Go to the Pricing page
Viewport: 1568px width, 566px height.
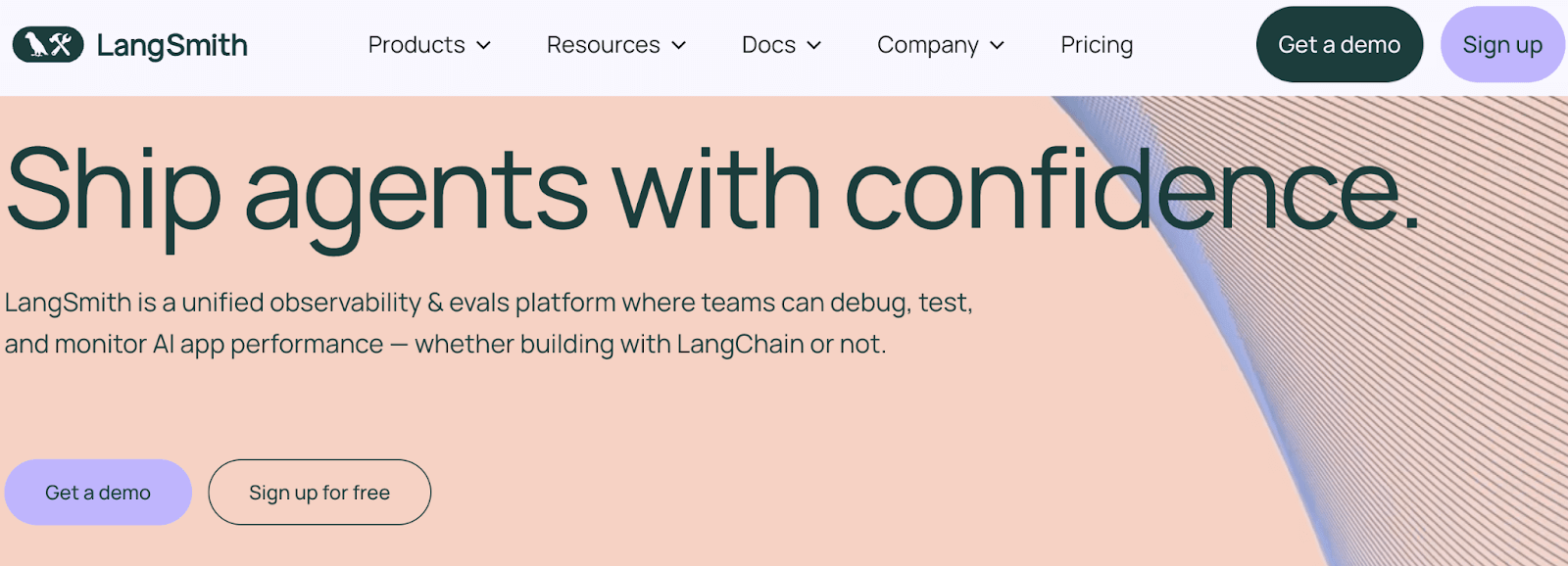(1097, 45)
